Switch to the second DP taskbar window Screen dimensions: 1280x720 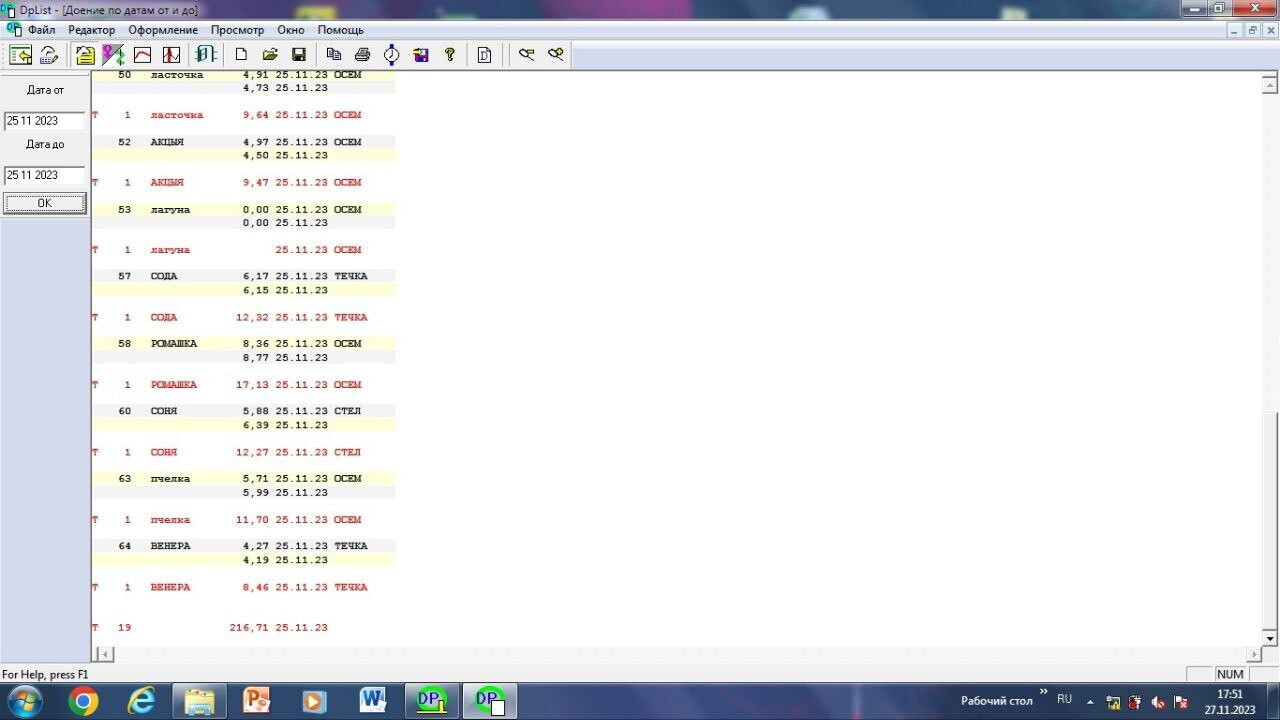[490, 701]
